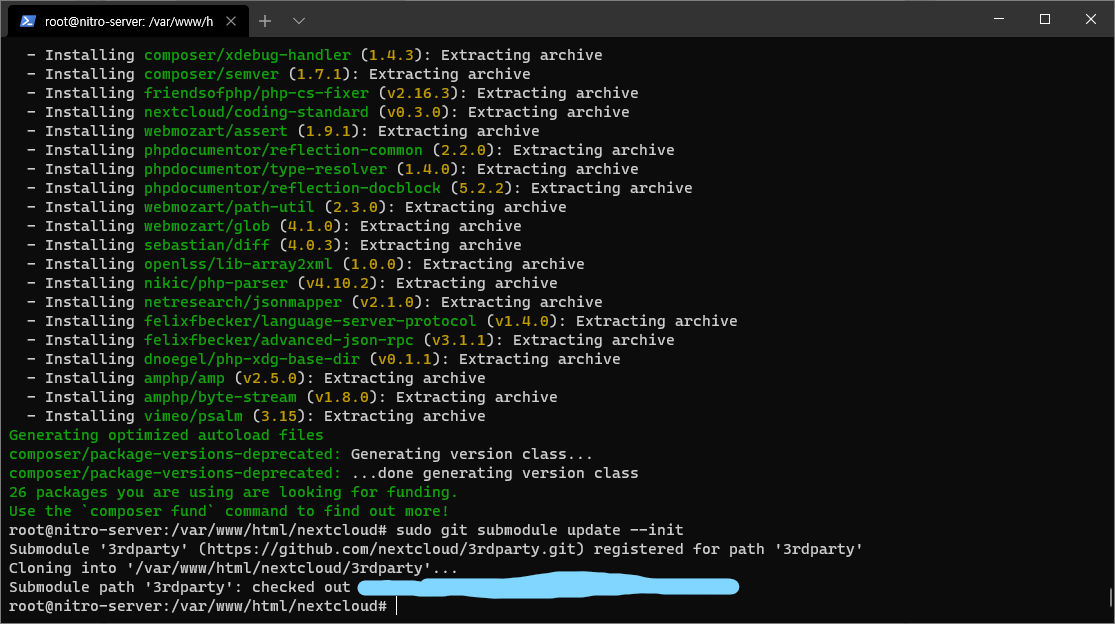Click nikic/php-parser package name

click(215, 283)
